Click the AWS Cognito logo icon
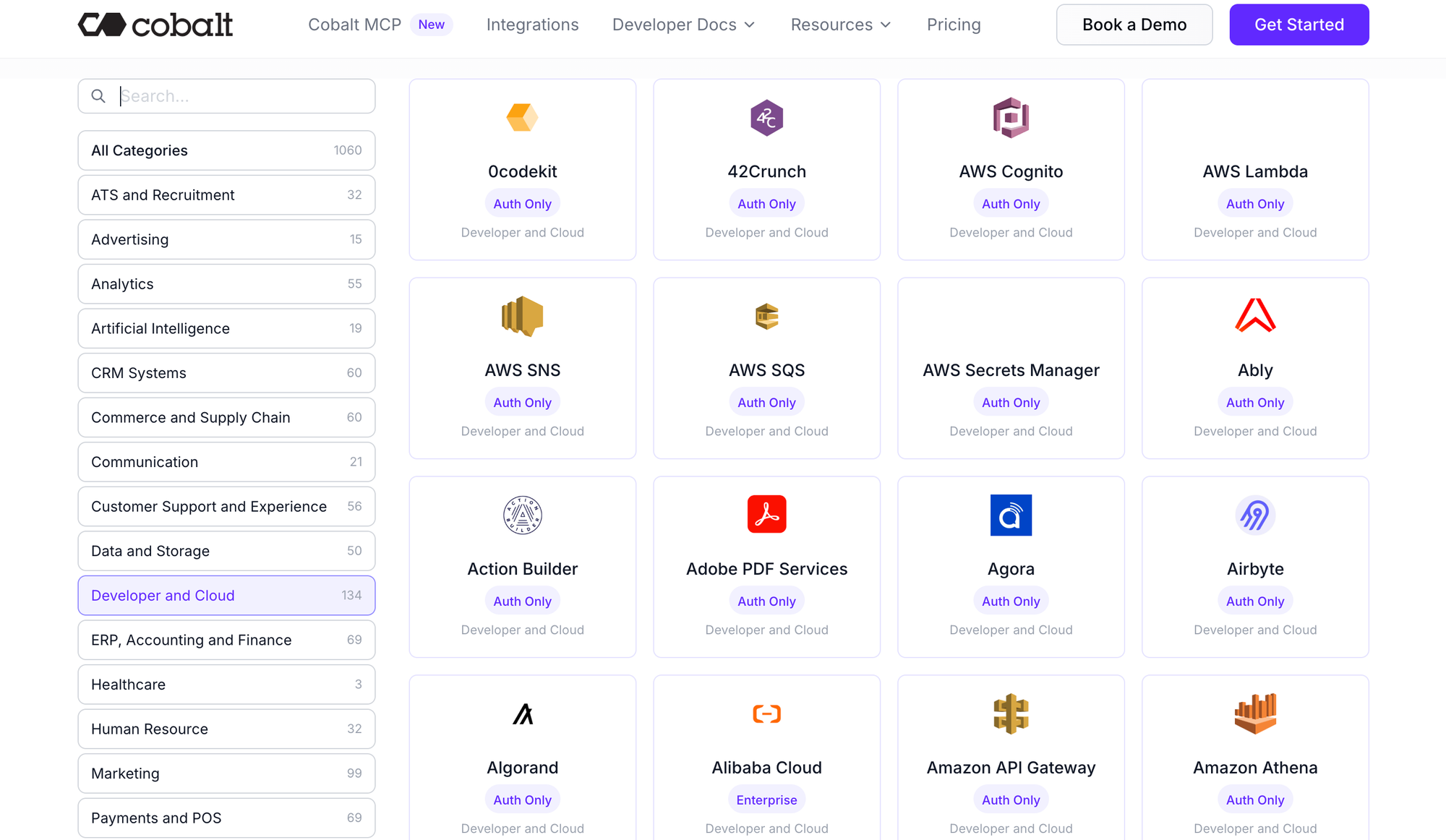Screen dimensions: 1446x840 tap(1011, 118)
